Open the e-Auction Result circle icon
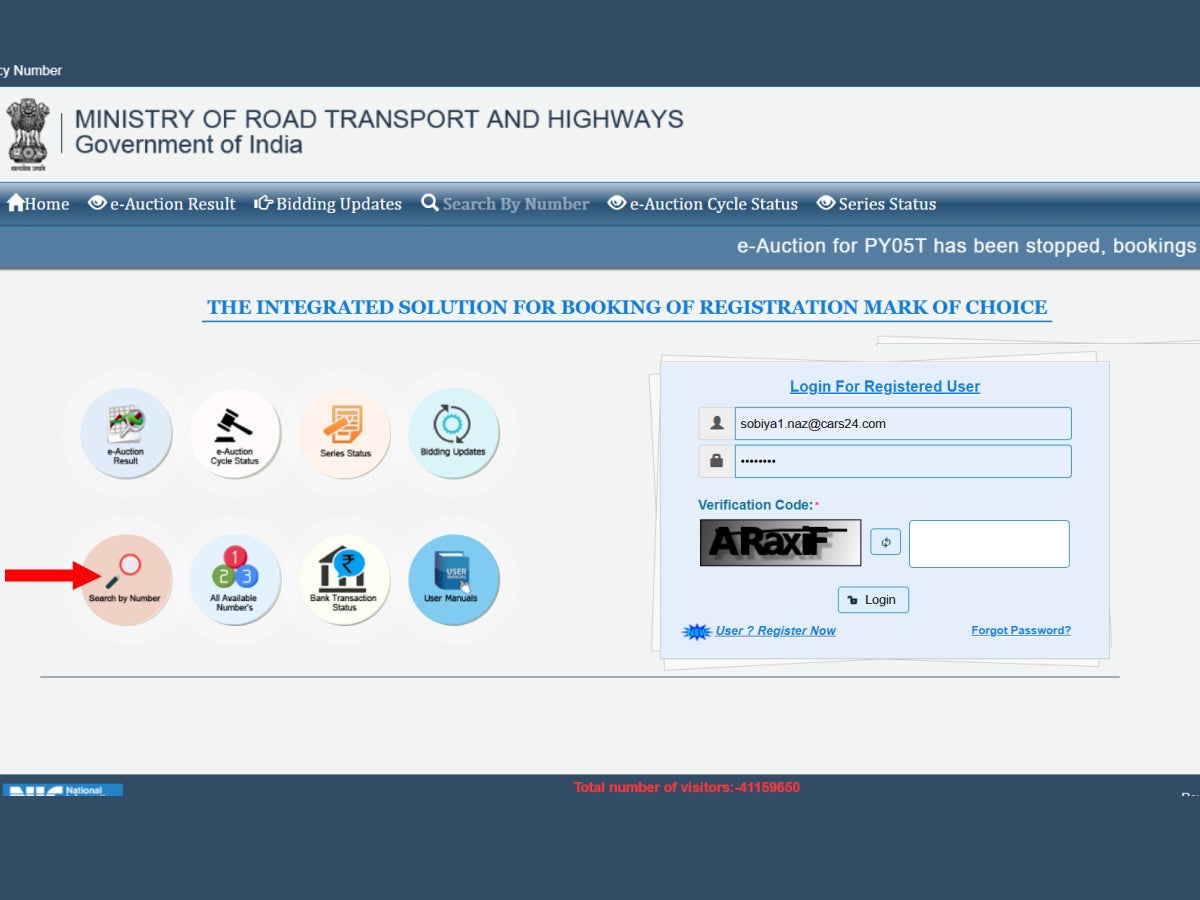This screenshot has height=900, width=1200. click(126, 434)
